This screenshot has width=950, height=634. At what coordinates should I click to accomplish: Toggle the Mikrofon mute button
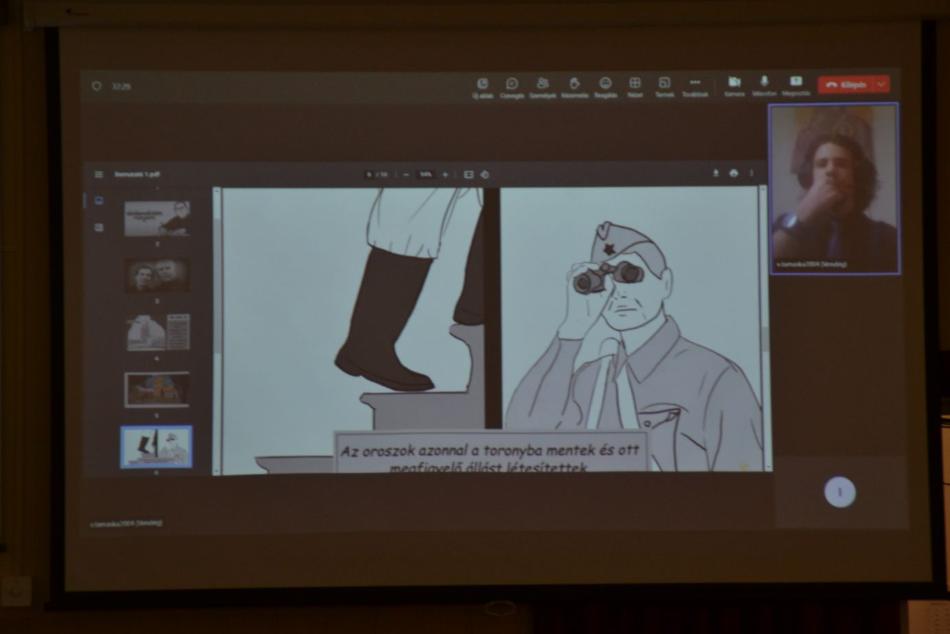click(x=764, y=86)
